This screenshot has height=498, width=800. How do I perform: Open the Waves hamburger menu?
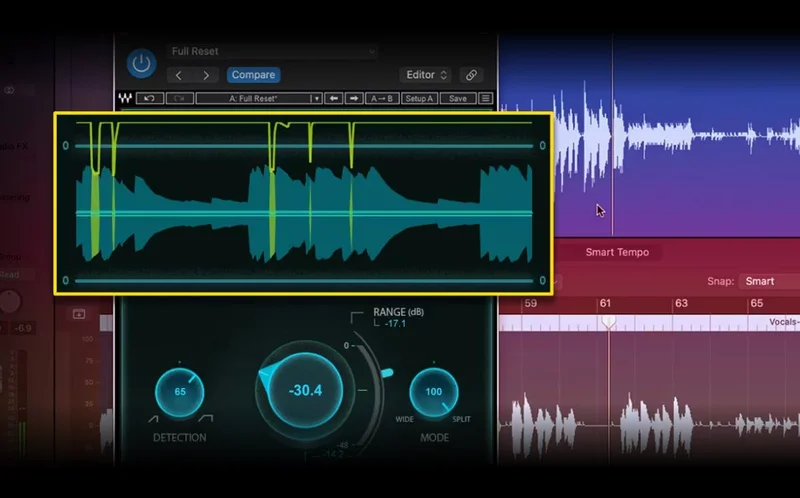[486, 98]
